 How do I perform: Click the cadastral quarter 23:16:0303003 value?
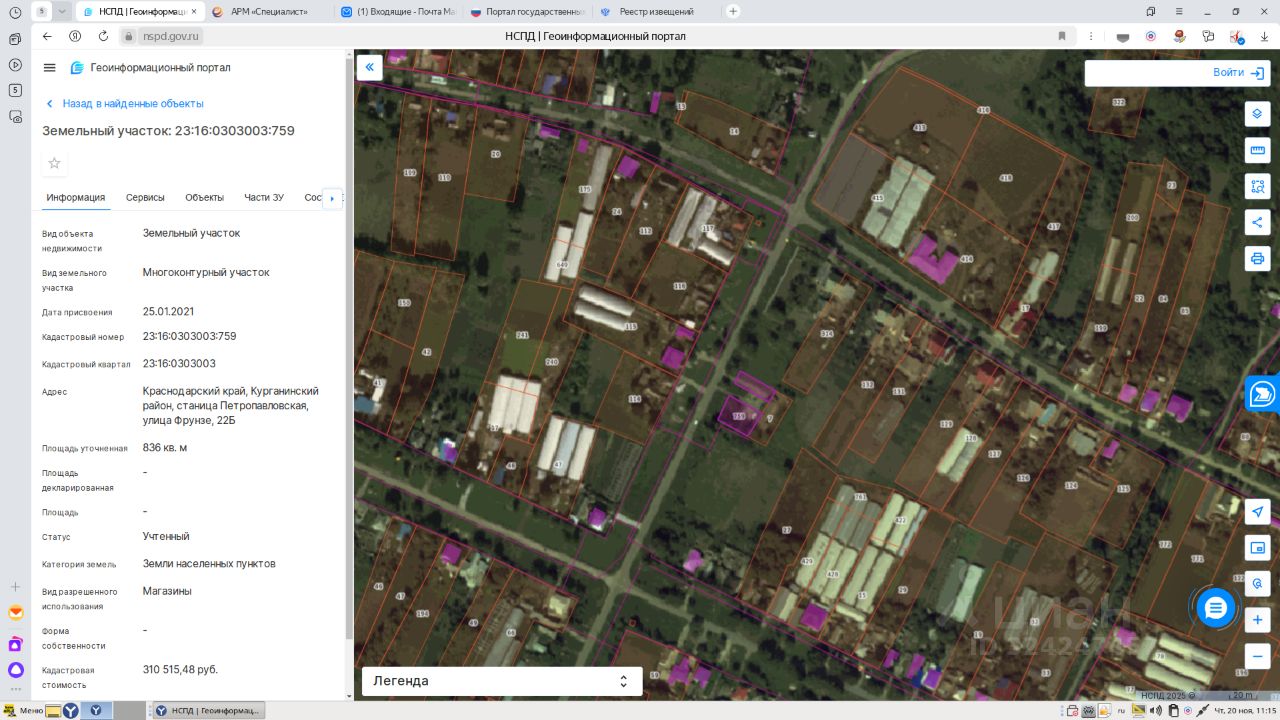coord(179,363)
